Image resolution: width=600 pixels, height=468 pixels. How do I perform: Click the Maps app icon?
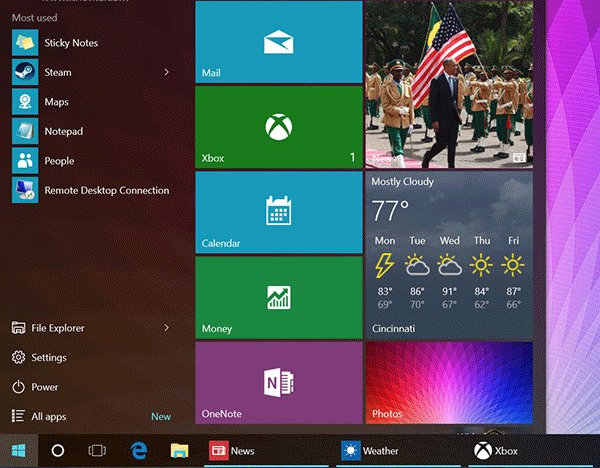click(25, 101)
